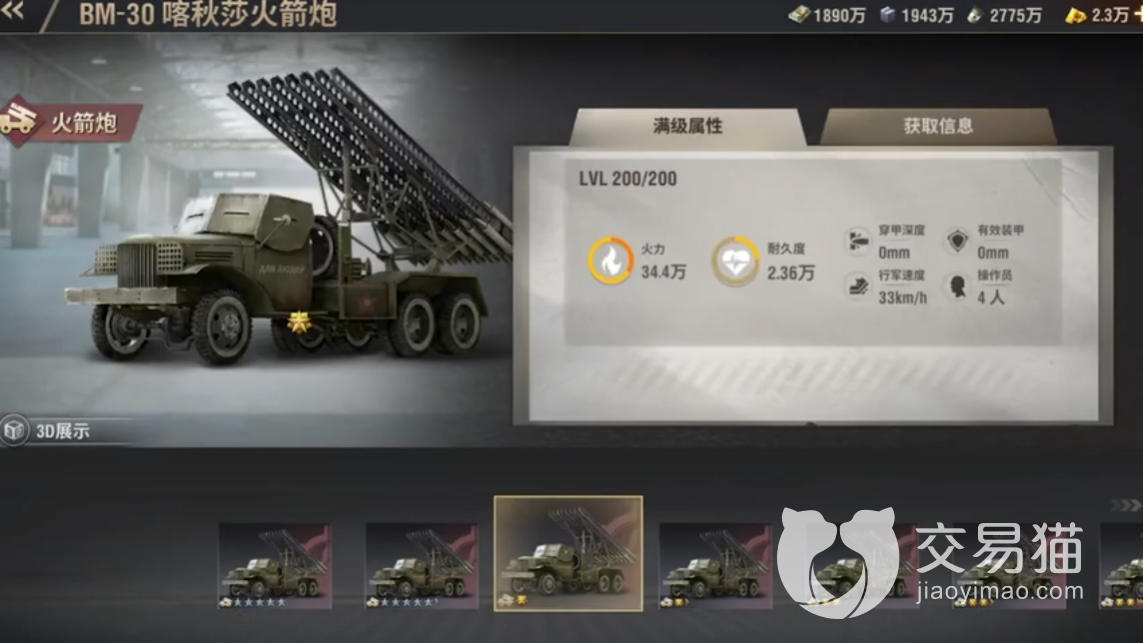Select the first five-star rocket truck thumbnail
Screen dimensions: 1143x643
point(275,566)
